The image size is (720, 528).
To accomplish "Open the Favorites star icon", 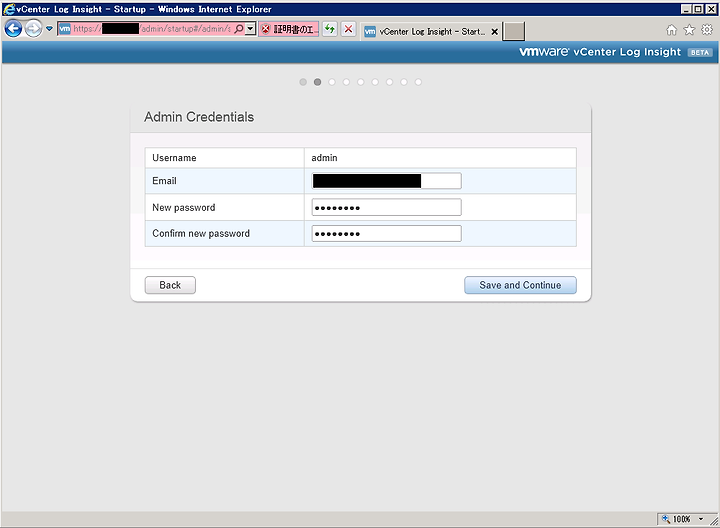I will (x=689, y=30).
